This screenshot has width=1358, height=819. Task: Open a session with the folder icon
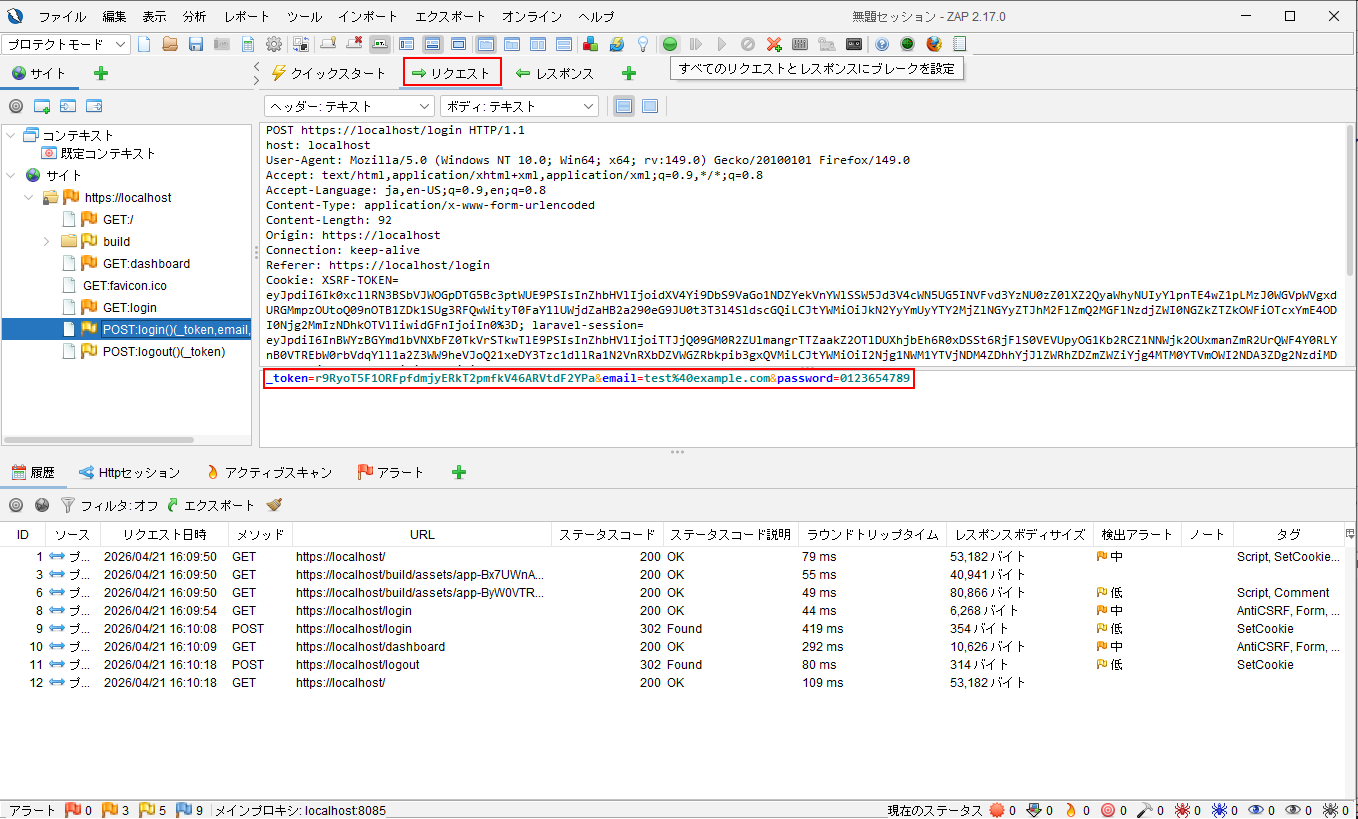tap(170, 44)
